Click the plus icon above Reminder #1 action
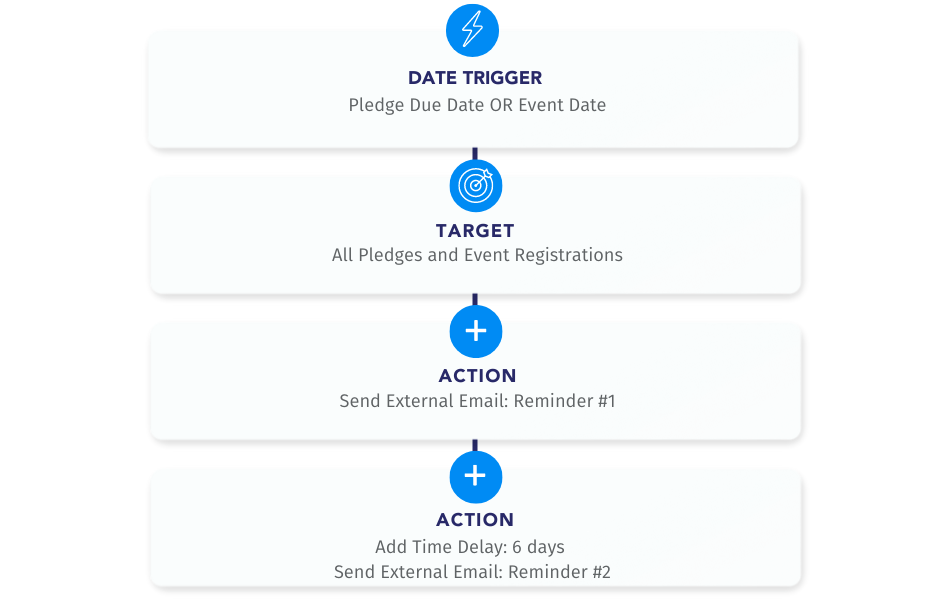This screenshot has width=950, height=600. (476, 331)
